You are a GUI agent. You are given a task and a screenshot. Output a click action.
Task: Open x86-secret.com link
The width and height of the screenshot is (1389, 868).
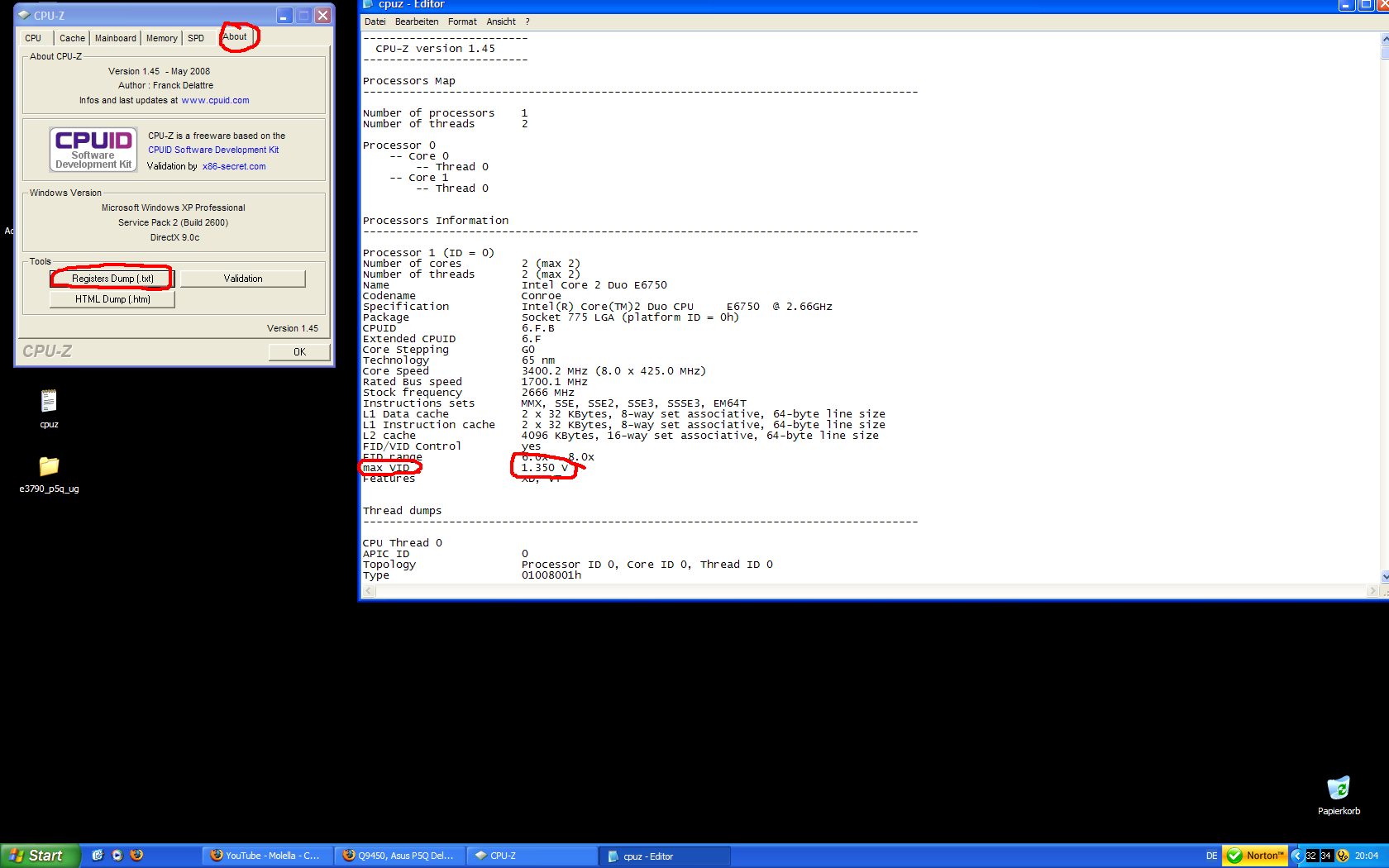click(x=234, y=166)
